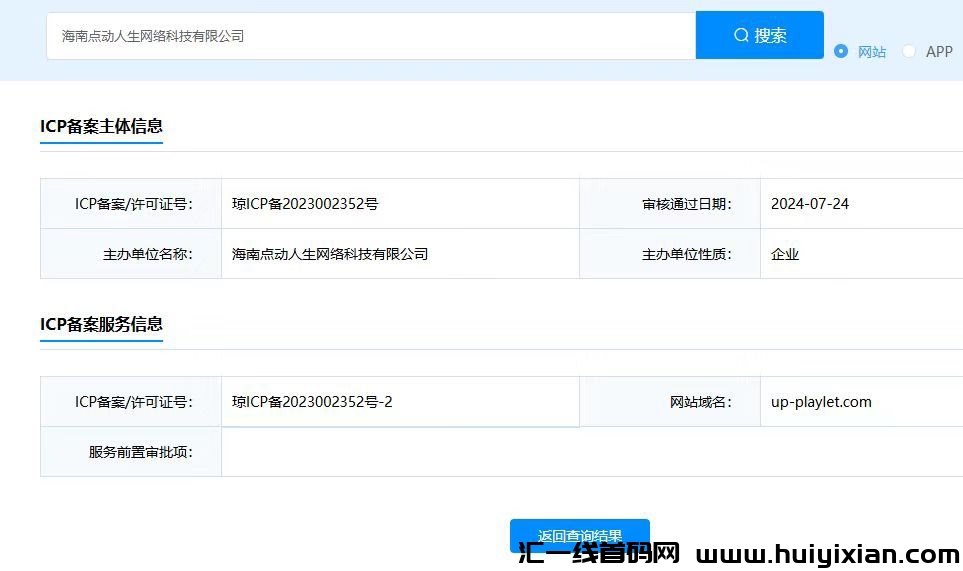Click the ICP备案主体信息 section heading
This screenshot has height=571, width=963.
coord(101,126)
